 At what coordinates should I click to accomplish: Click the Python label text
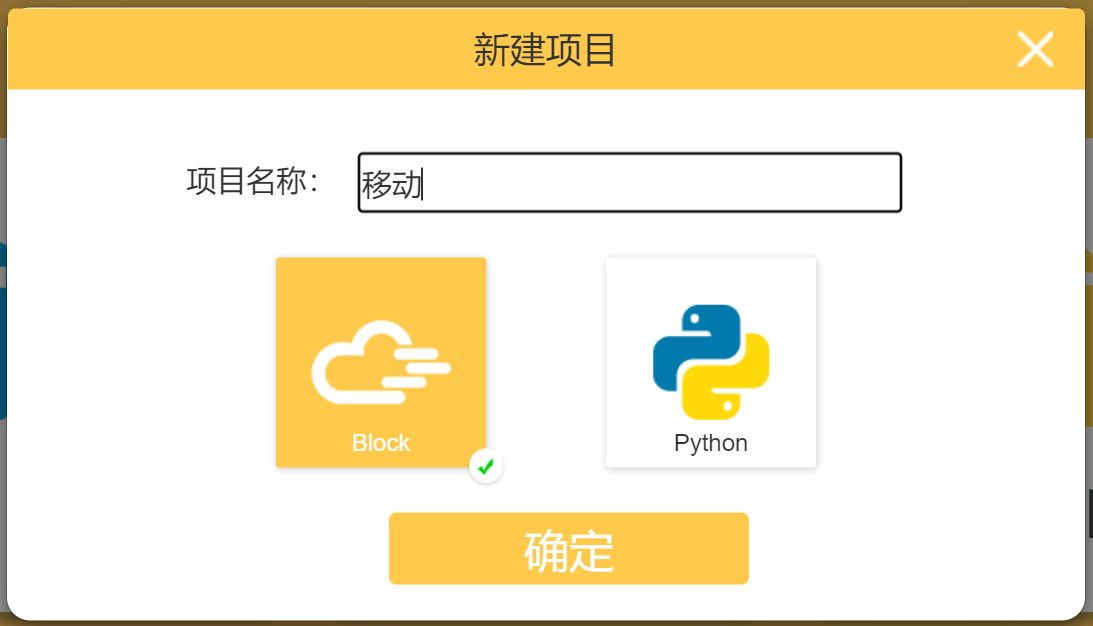(711, 443)
